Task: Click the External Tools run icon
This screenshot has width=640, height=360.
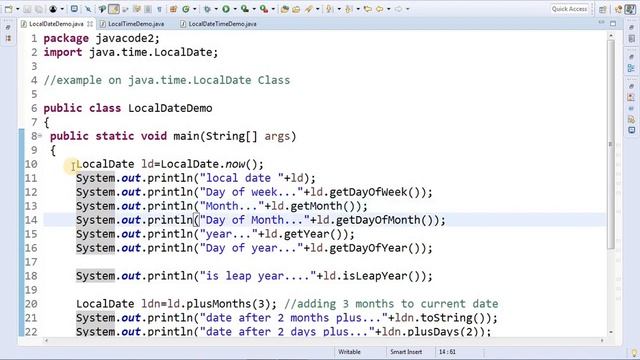Action: pos(264,9)
